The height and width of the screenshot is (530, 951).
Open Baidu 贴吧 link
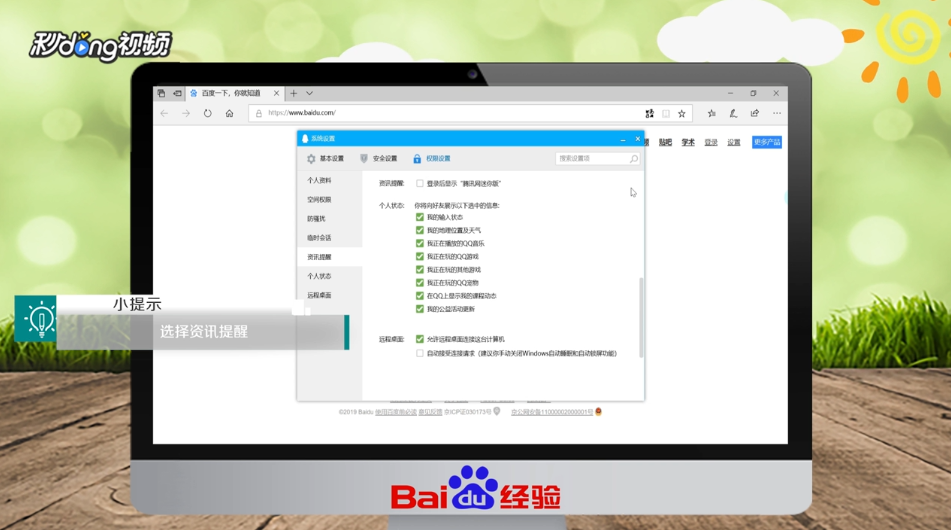point(665,143)
